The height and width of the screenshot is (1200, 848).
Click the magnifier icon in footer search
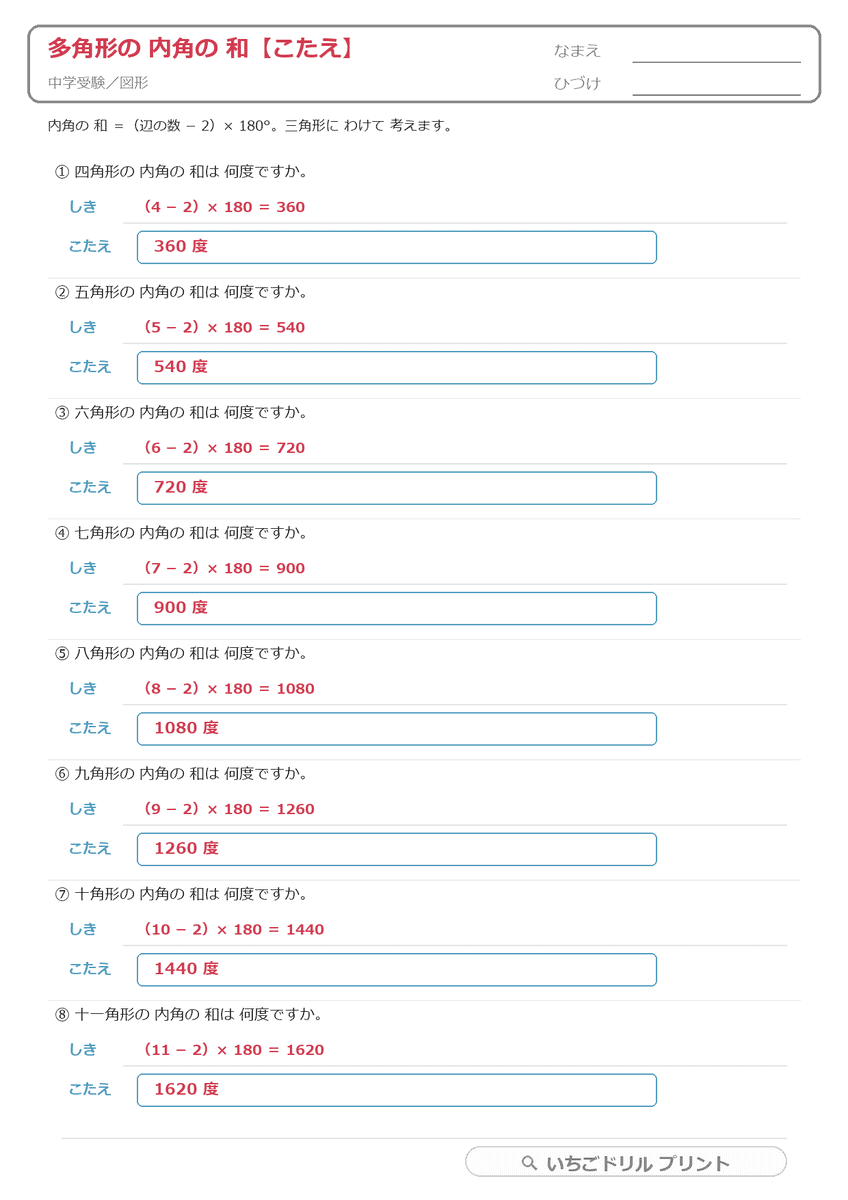click(x=530, y=1163)
